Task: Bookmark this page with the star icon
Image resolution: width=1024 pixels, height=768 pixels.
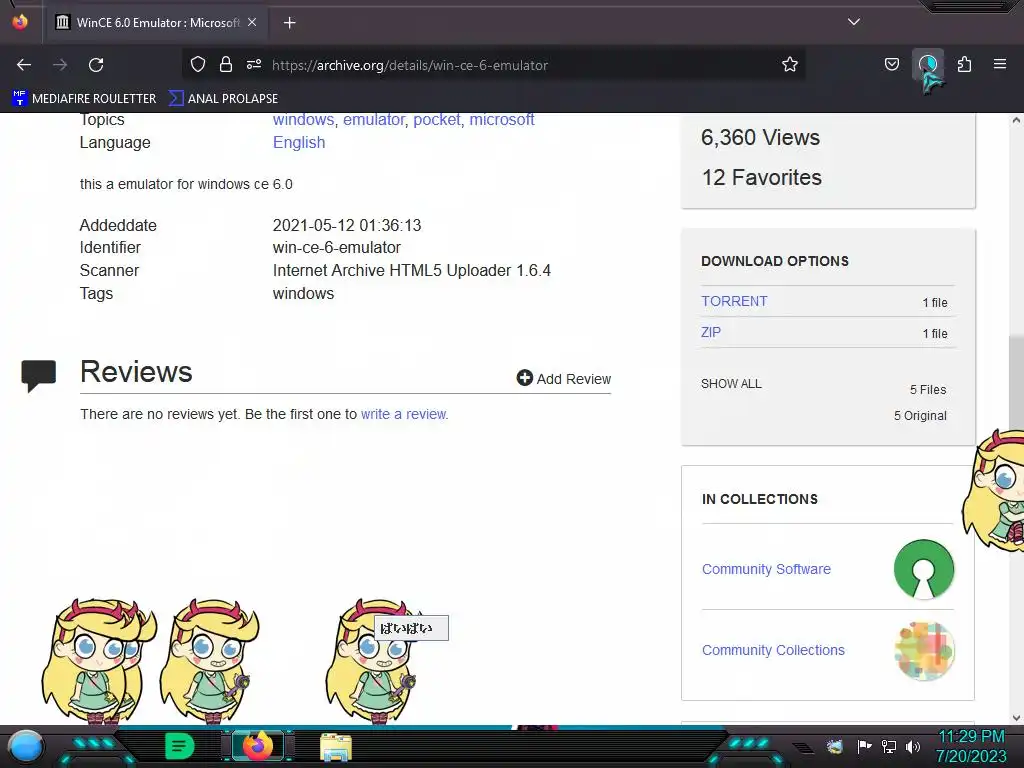Action: pyautogui.click(x=790, y=64)
